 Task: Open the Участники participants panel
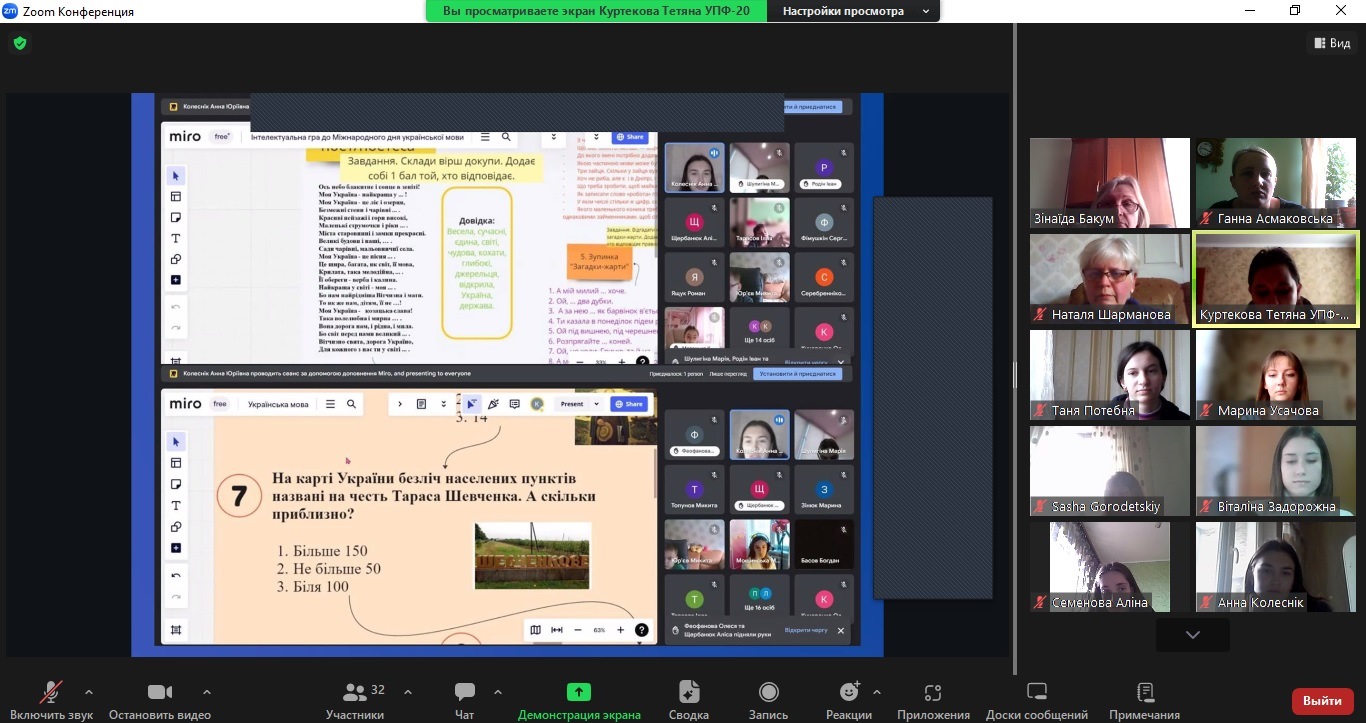(355, 700)
